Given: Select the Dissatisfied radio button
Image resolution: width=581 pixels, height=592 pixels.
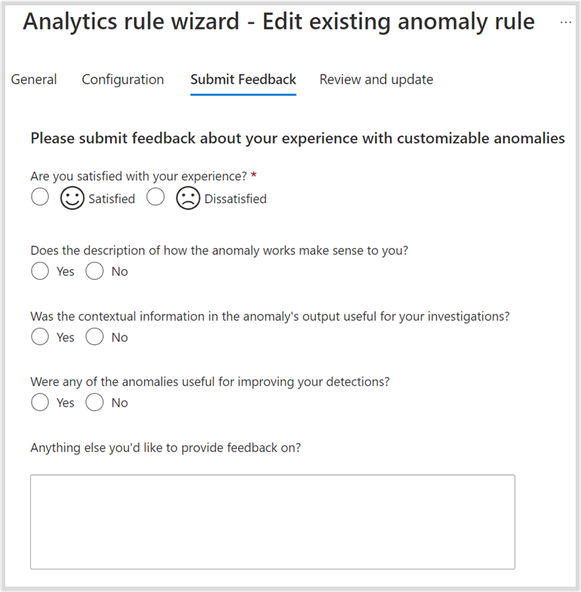Looking at the screenshot, I should [156, 197].
